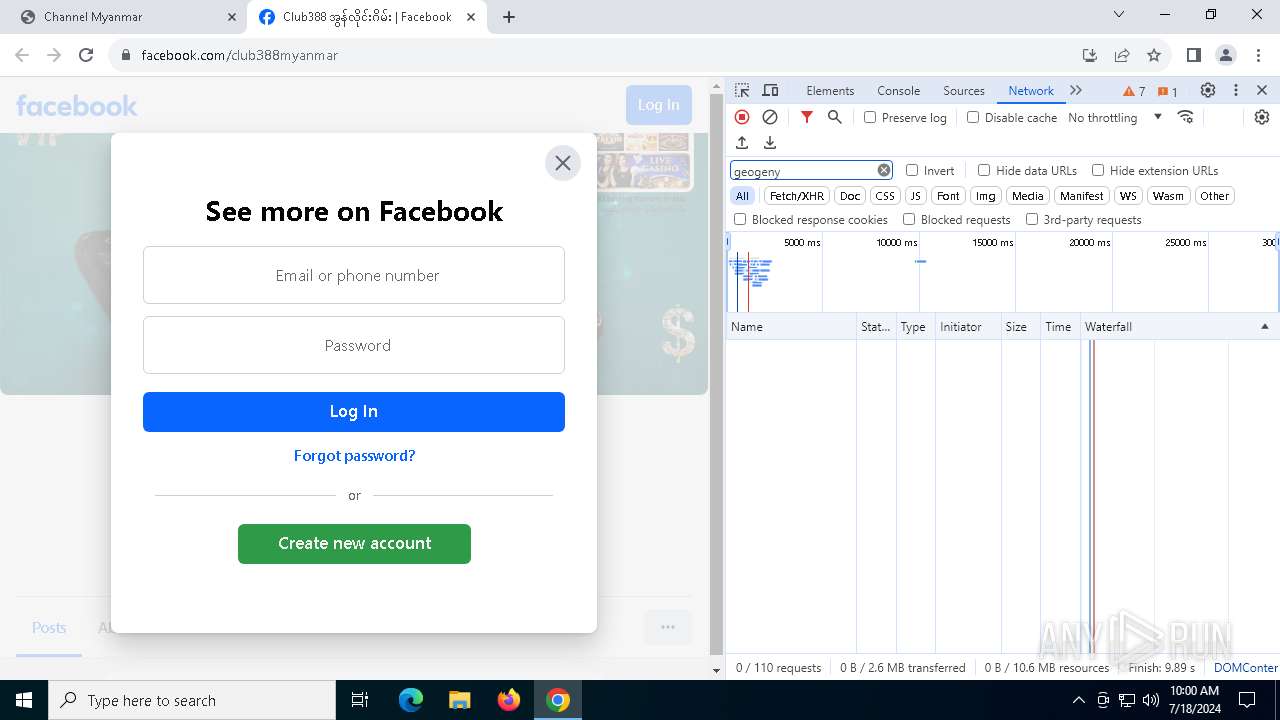
Task: Filter by Fetch/XHR requests
Action: point(797,196)
